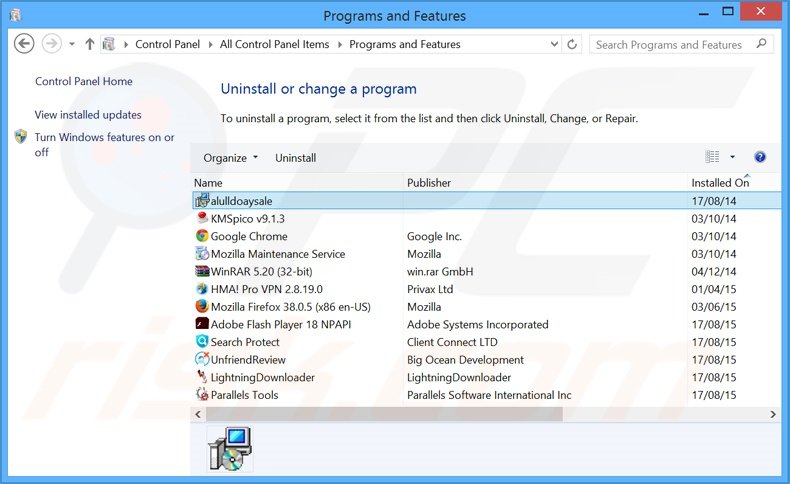The height and width of the screenshot is (484, 790).
Task: Click the Google Chrome icon
Action: (x=202, y=236)
